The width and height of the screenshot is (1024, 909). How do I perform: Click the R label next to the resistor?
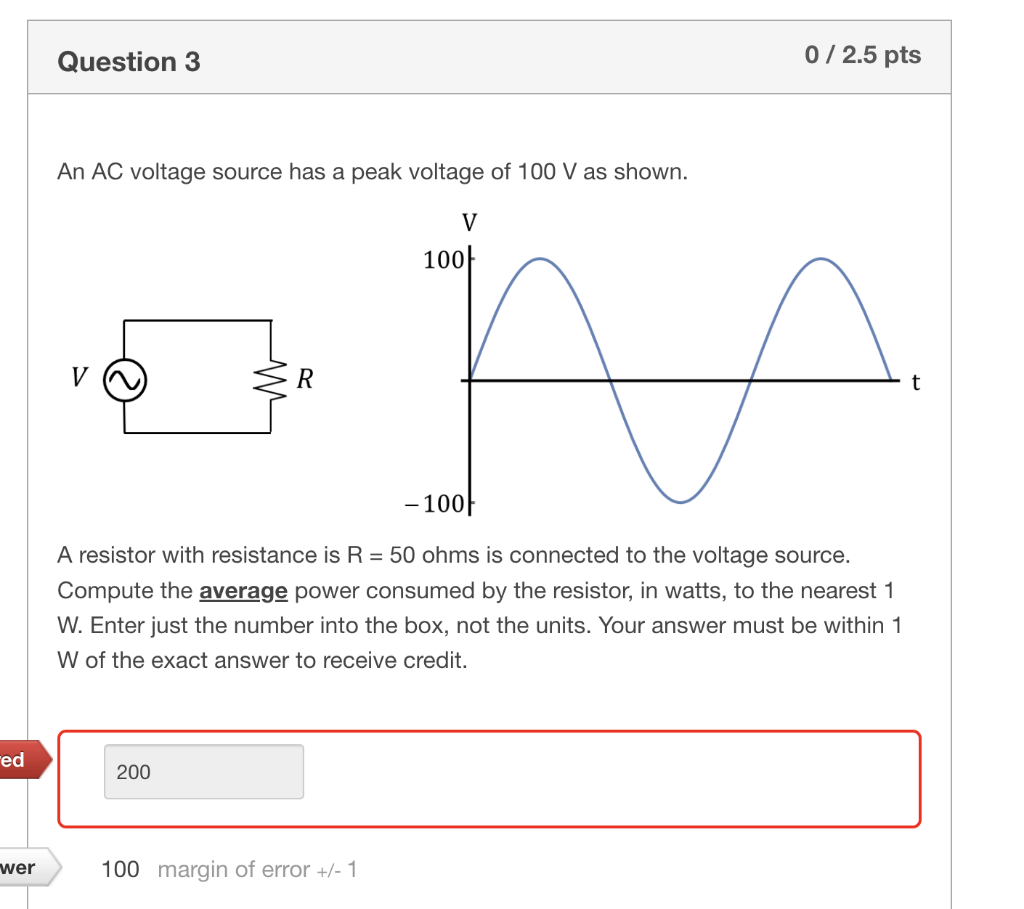coord(303,378)
